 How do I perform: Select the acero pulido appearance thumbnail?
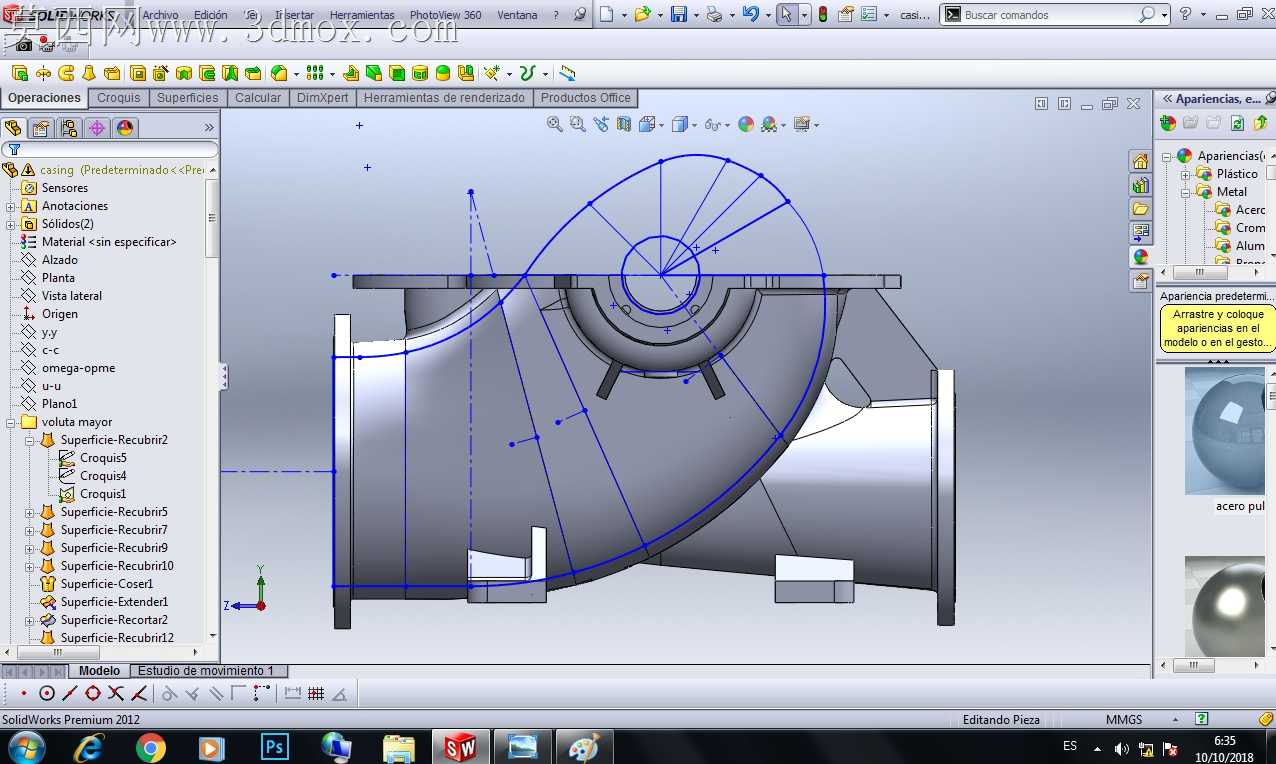(x=1225, y=431)
